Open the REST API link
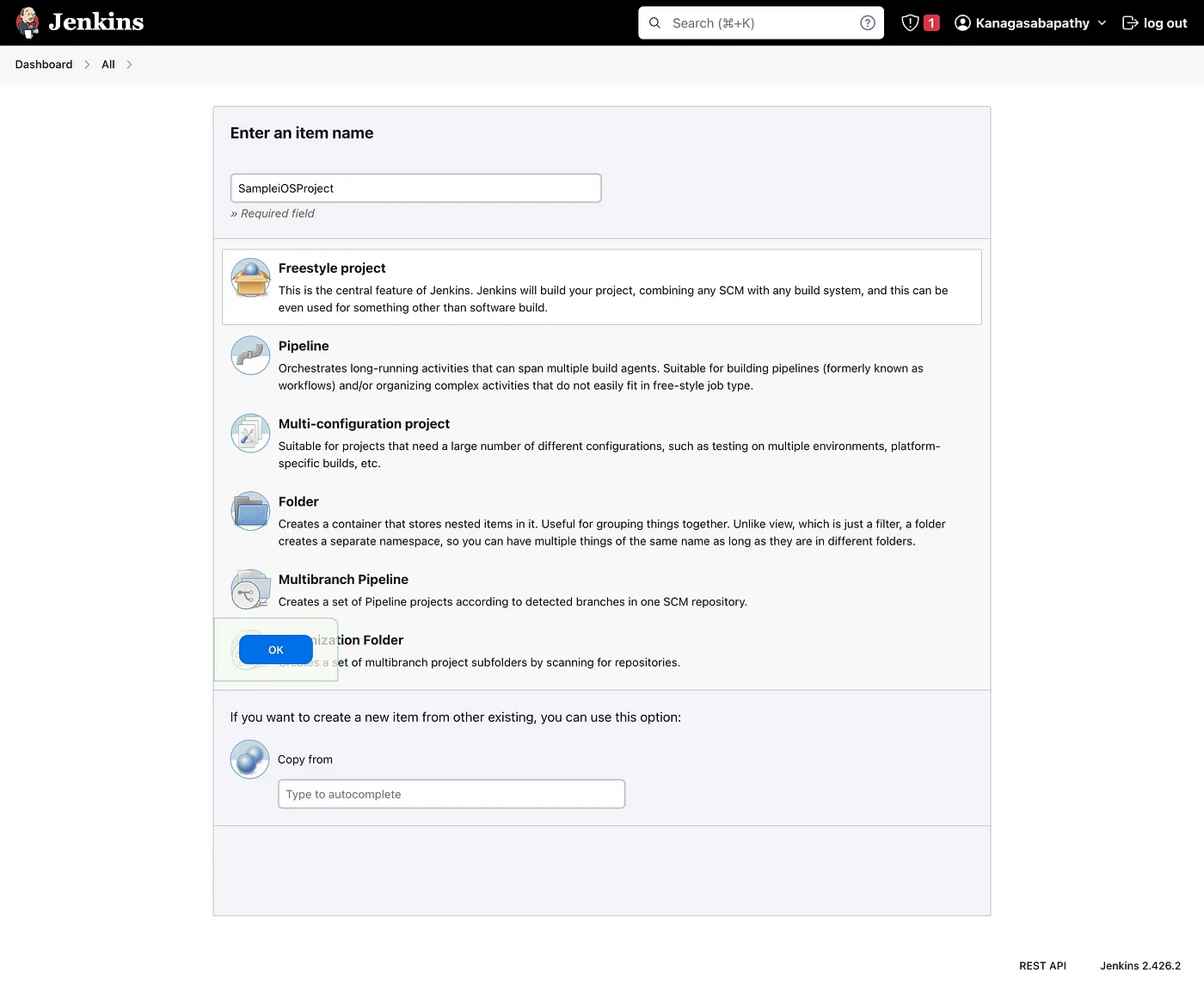The width and height of the screenshot is (1204, 991). (1042, 965)
